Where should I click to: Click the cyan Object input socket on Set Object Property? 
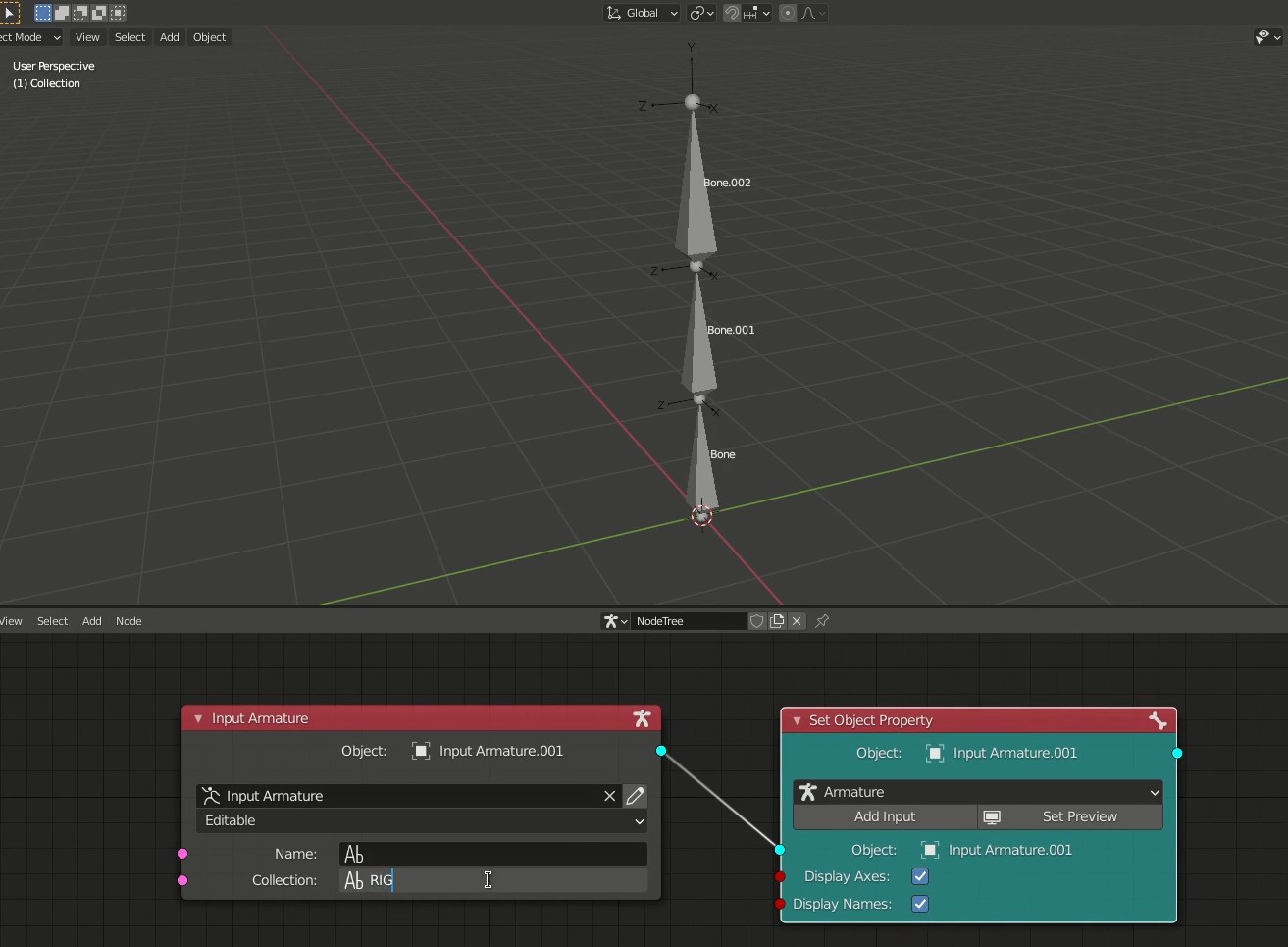780,850
